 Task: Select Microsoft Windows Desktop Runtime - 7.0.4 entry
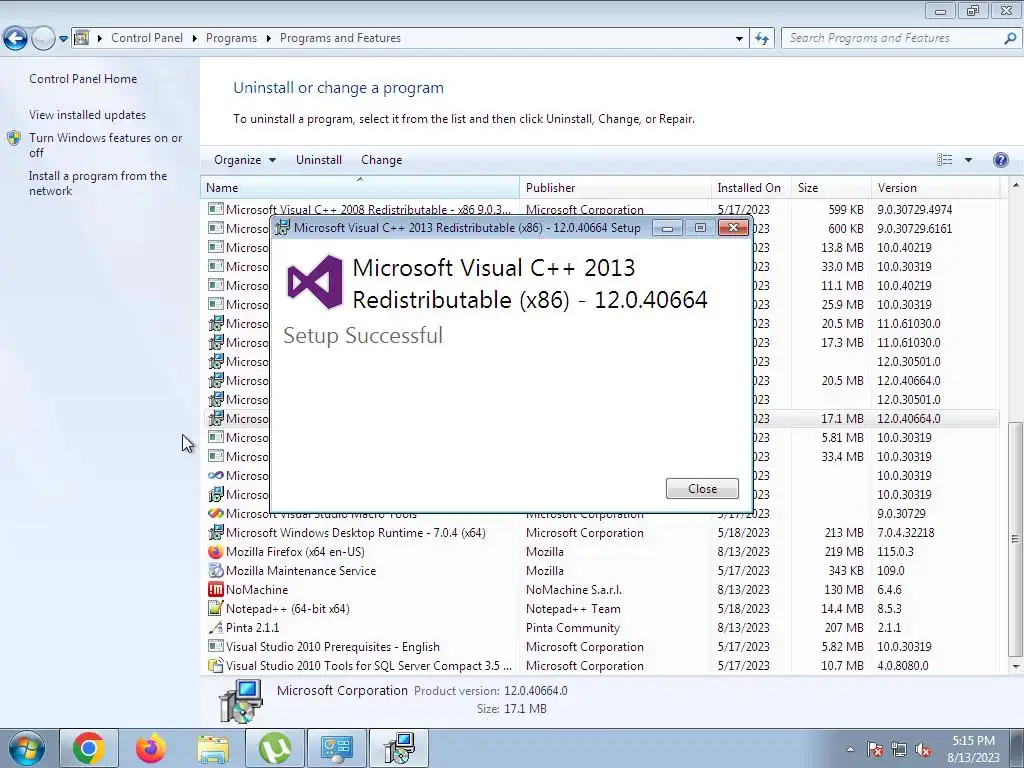(x=602, y=533)
